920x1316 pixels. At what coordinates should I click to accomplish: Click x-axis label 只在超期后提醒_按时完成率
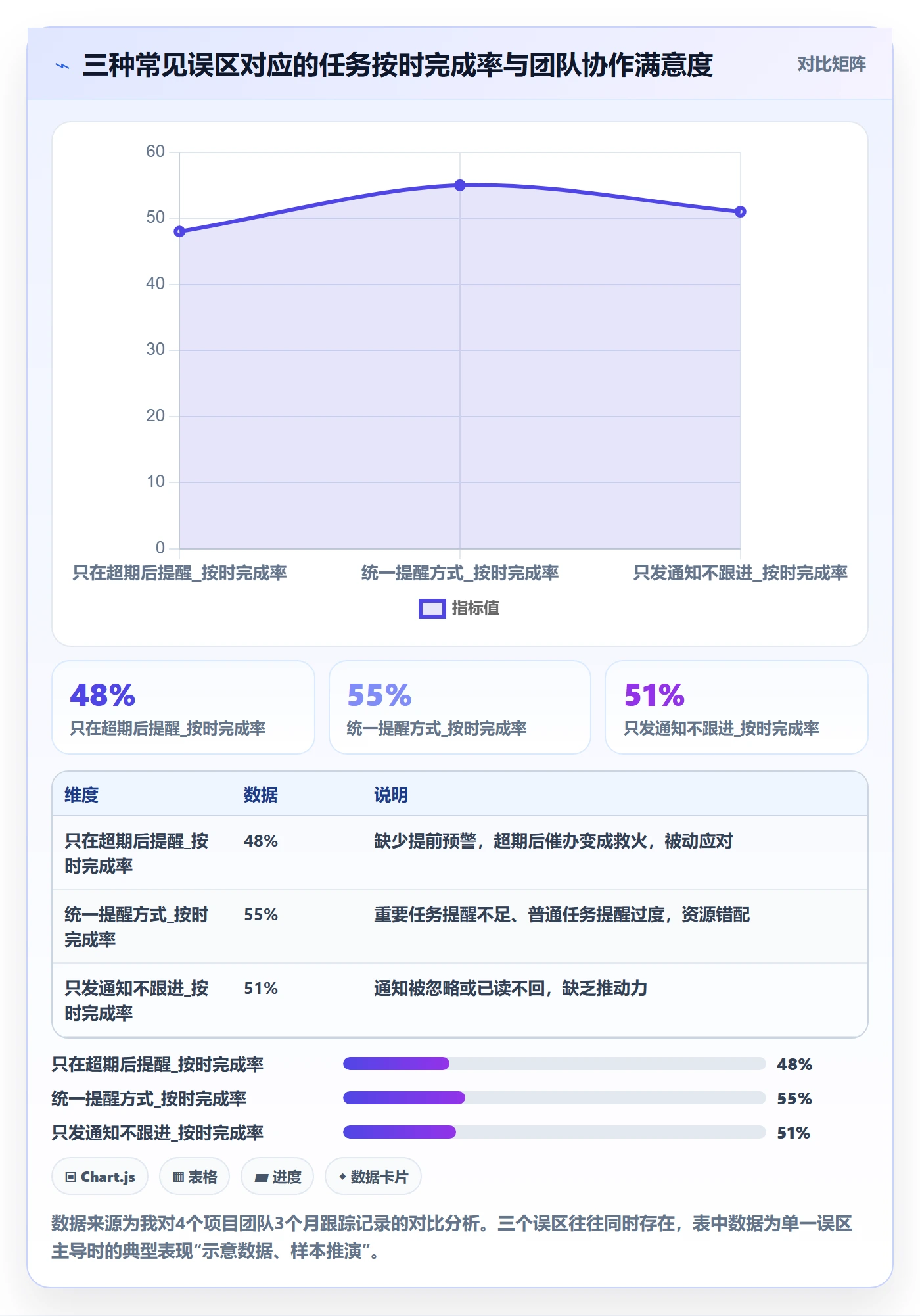tap(179, 573)
